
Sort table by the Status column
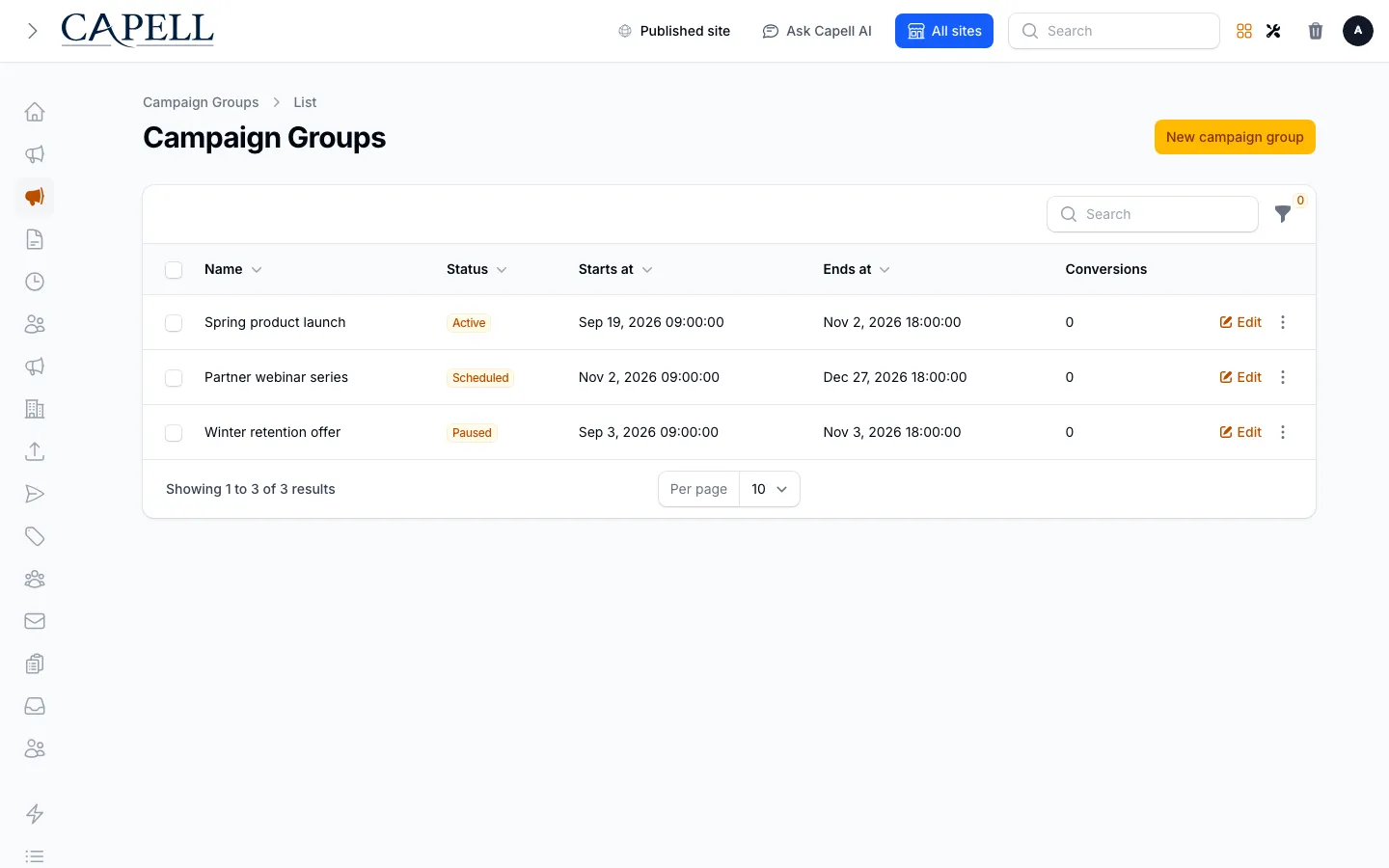pyautogui.click(x=477, y=269)
